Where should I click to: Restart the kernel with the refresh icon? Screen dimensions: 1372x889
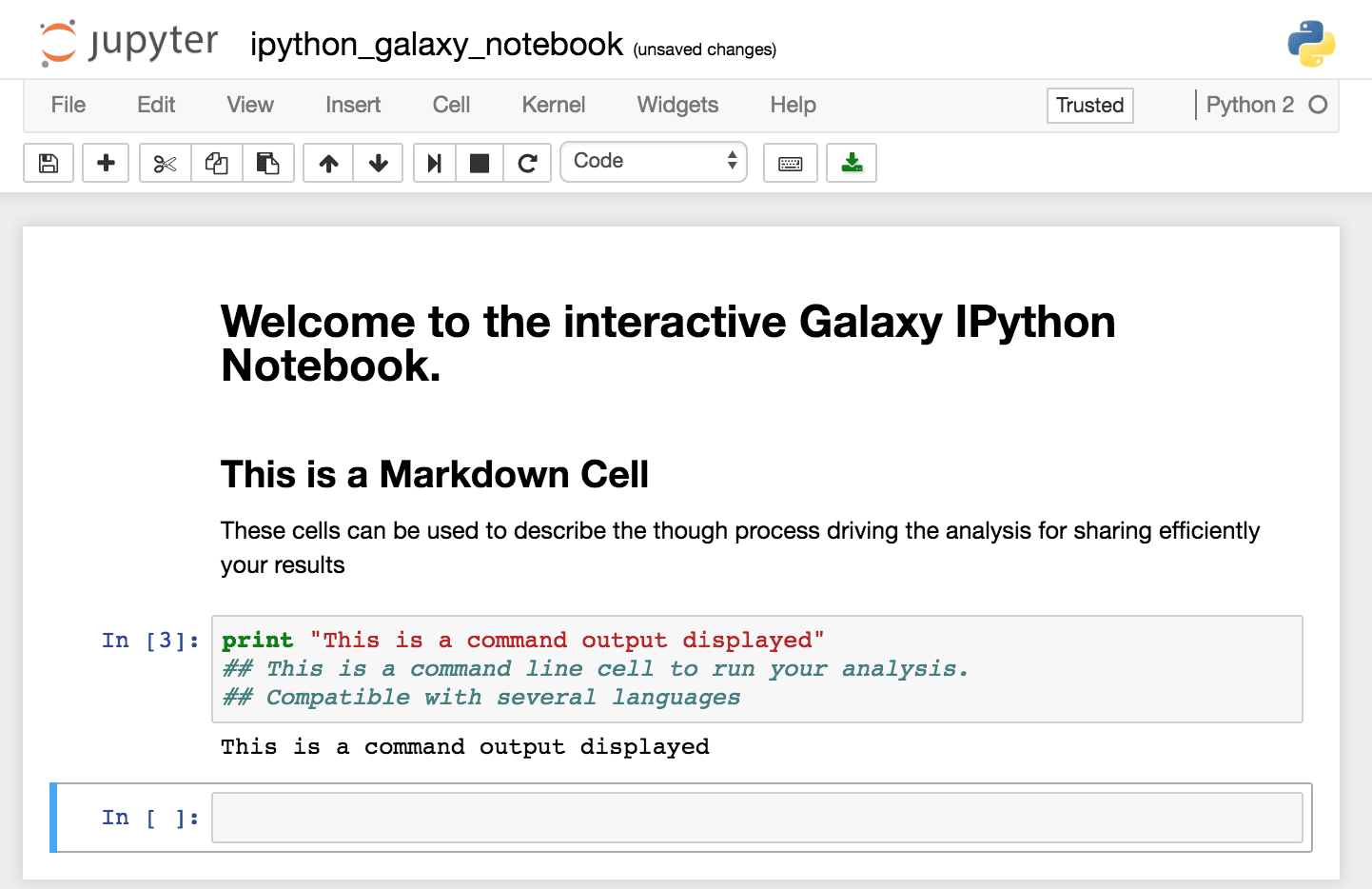pyautogui.click(x=527, y=162)
